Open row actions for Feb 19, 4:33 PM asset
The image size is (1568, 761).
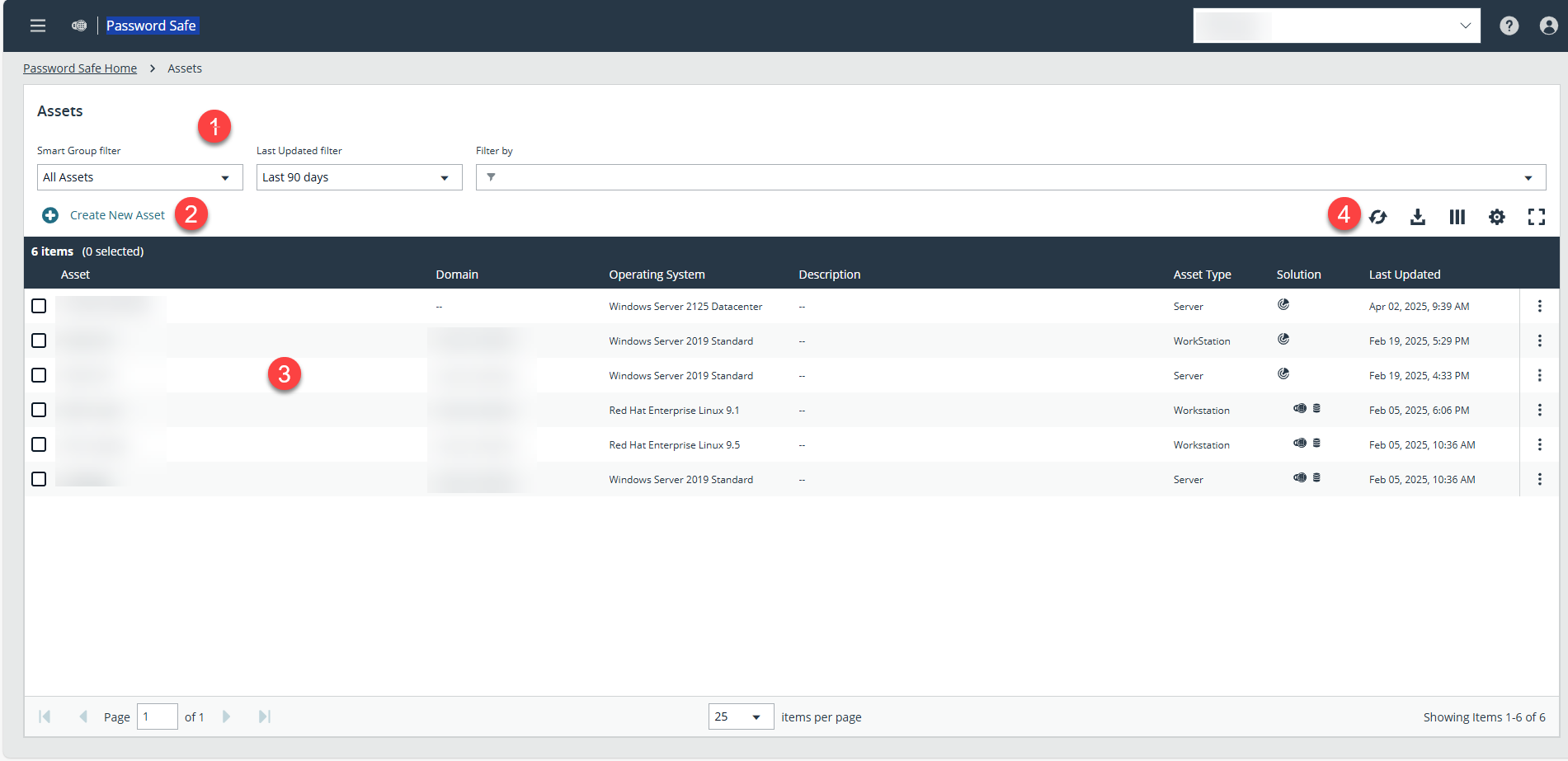tap(1540, 375)
